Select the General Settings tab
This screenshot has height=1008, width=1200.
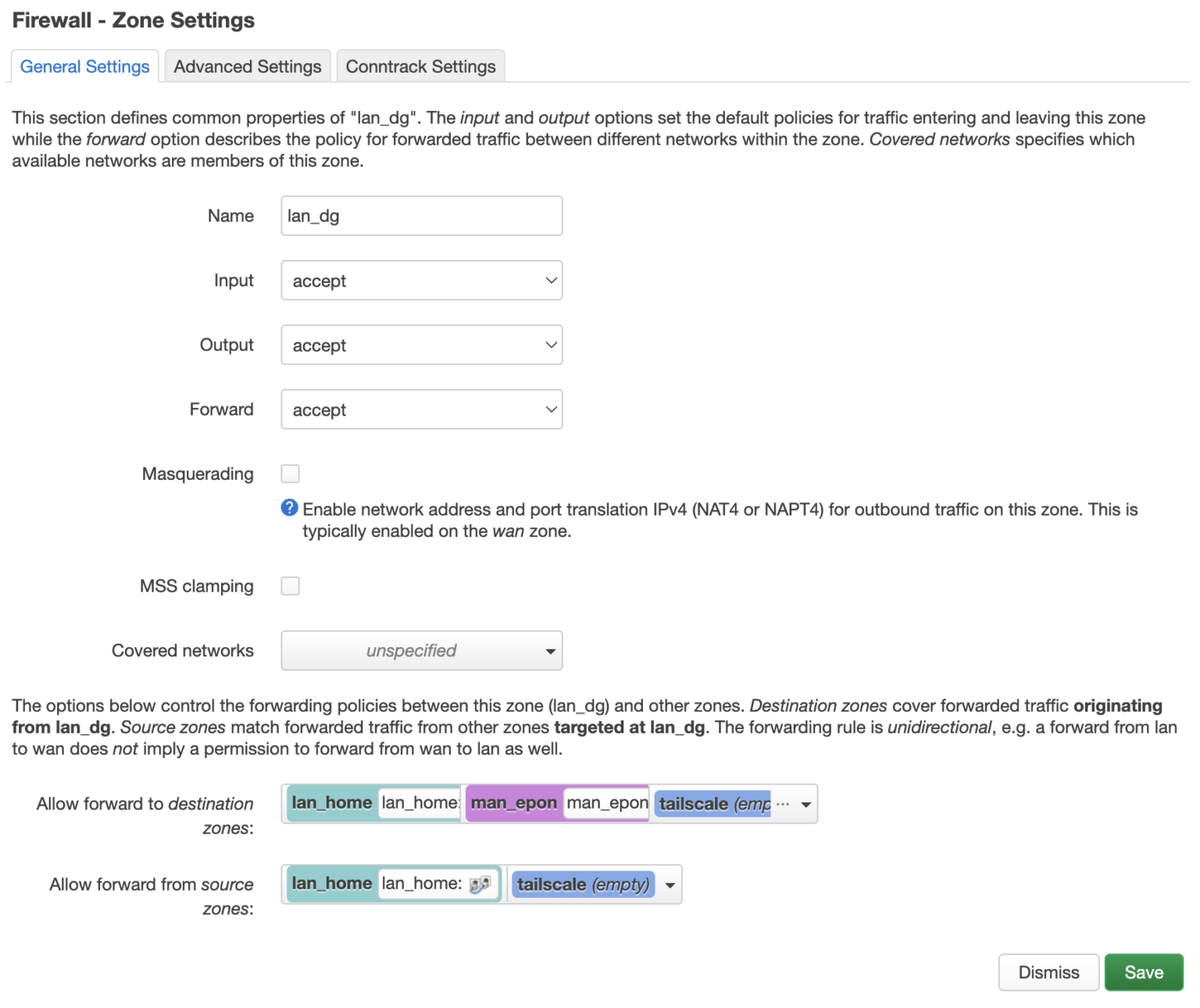pos(84,66)
